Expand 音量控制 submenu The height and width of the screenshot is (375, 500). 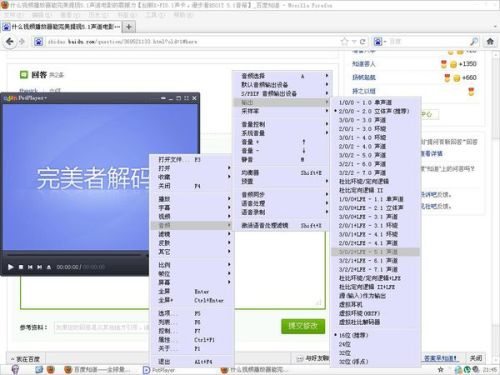point(282,124)
